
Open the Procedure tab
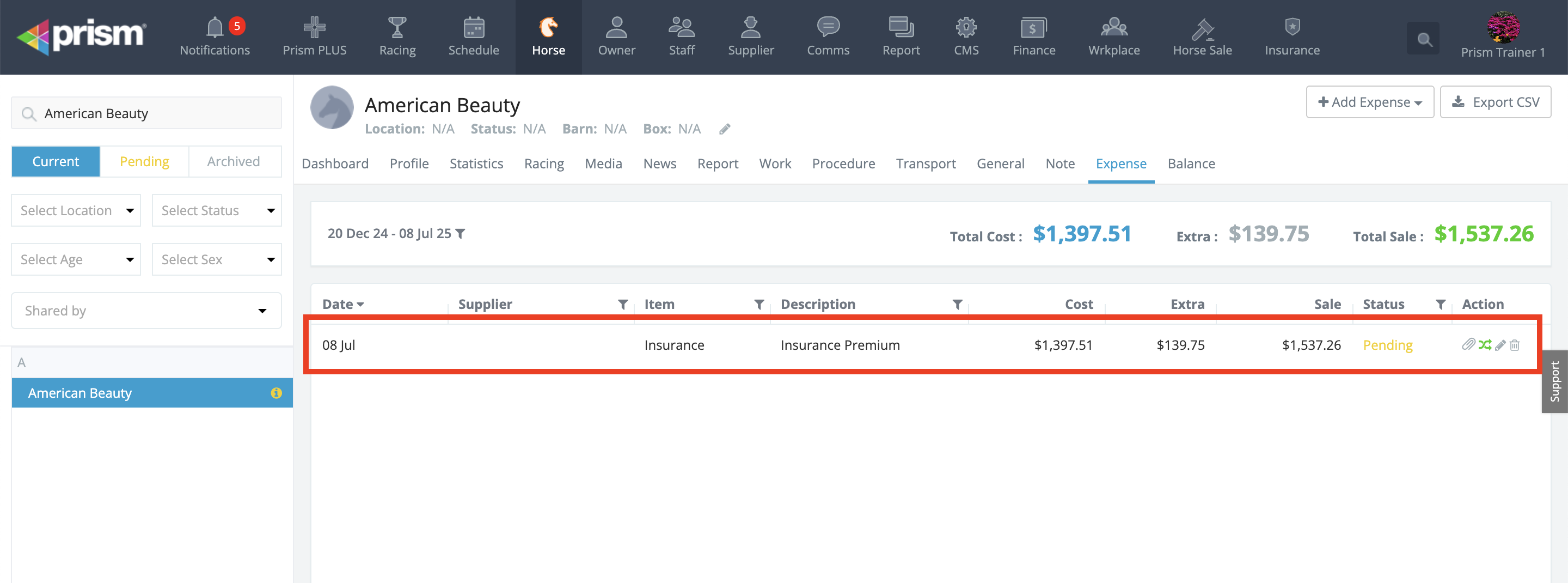(843, 163)
